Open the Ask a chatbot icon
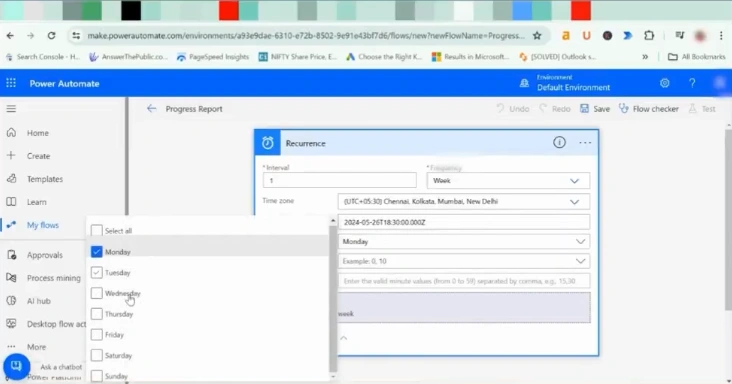 [16, 366]
